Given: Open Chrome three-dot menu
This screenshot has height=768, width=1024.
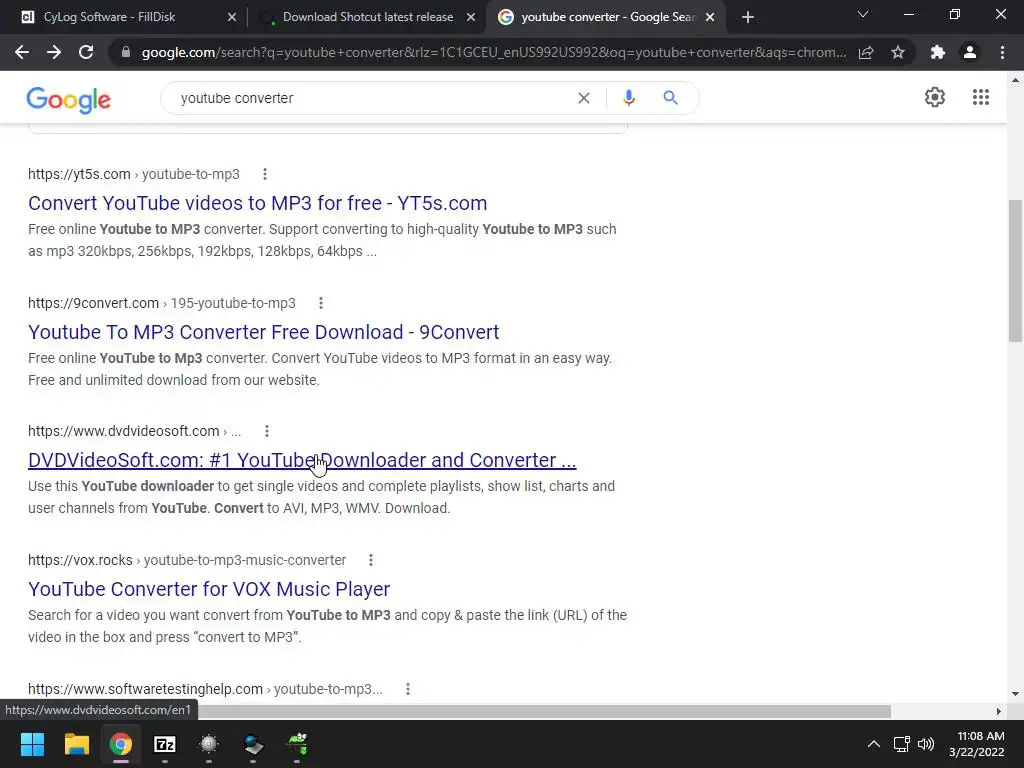Looking at the screenshot, I should point(1002,52).
